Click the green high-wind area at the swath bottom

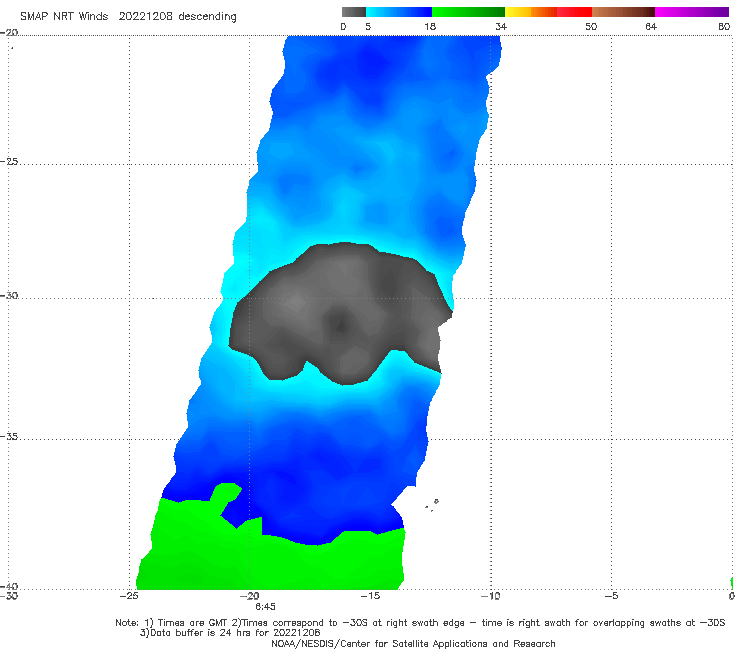coord(269,562)
